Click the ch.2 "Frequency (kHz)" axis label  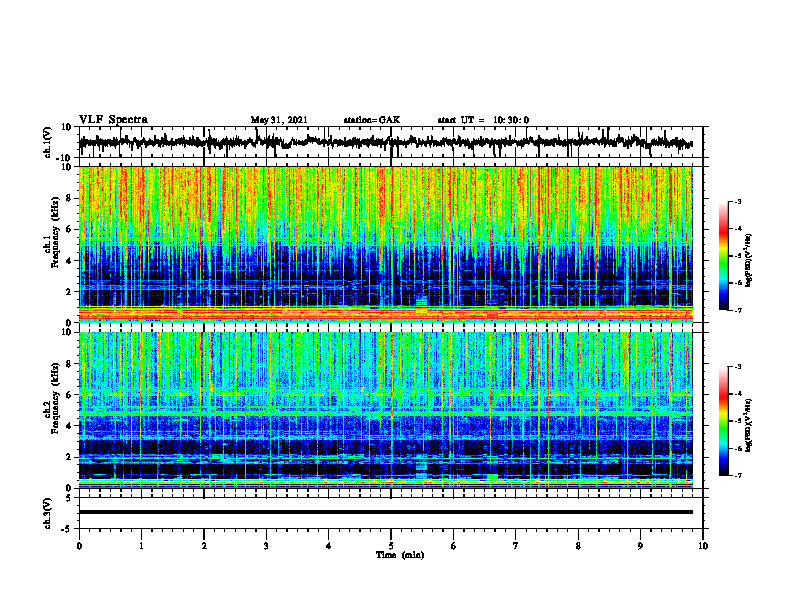[x=55, y=398]
